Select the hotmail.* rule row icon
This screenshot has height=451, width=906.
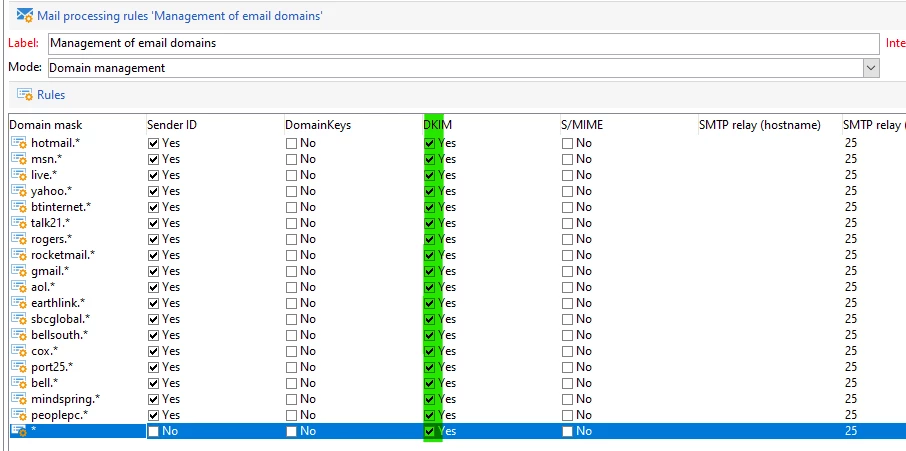(19, 143)
